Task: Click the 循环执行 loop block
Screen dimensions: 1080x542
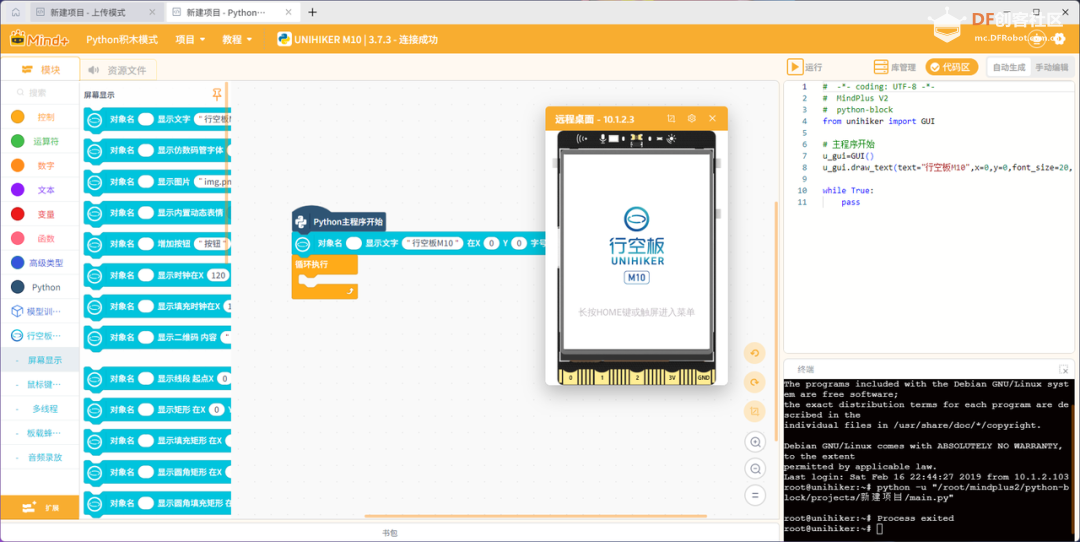Action: [324, 276]
